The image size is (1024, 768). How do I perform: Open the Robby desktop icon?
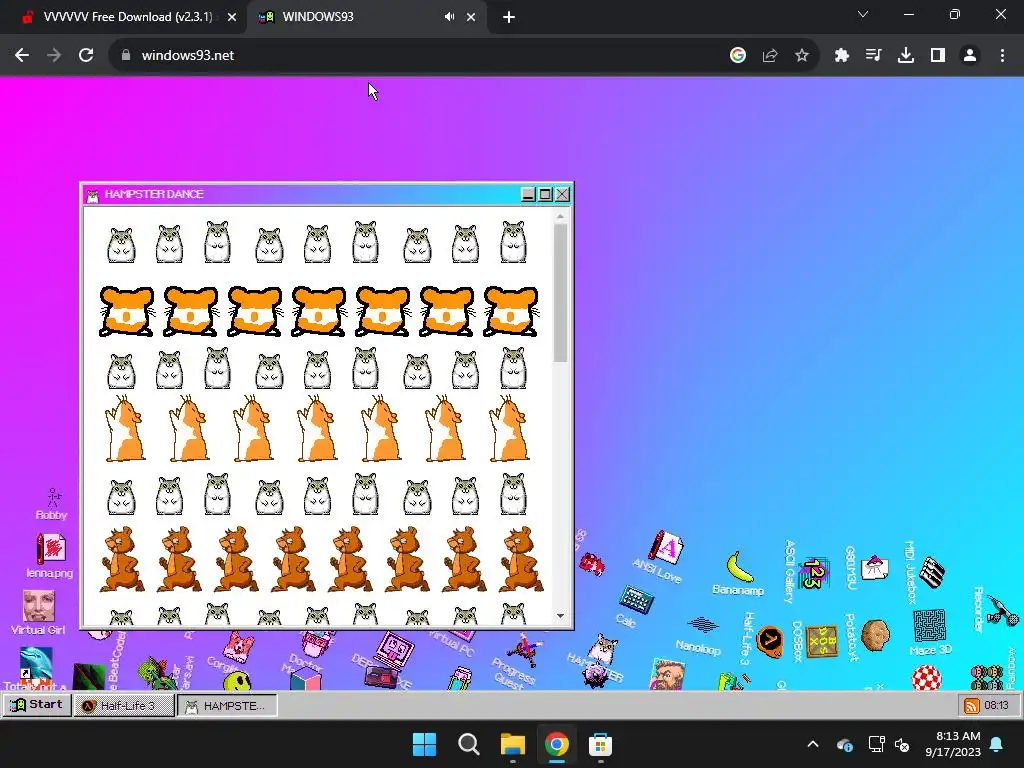(52, 504)
